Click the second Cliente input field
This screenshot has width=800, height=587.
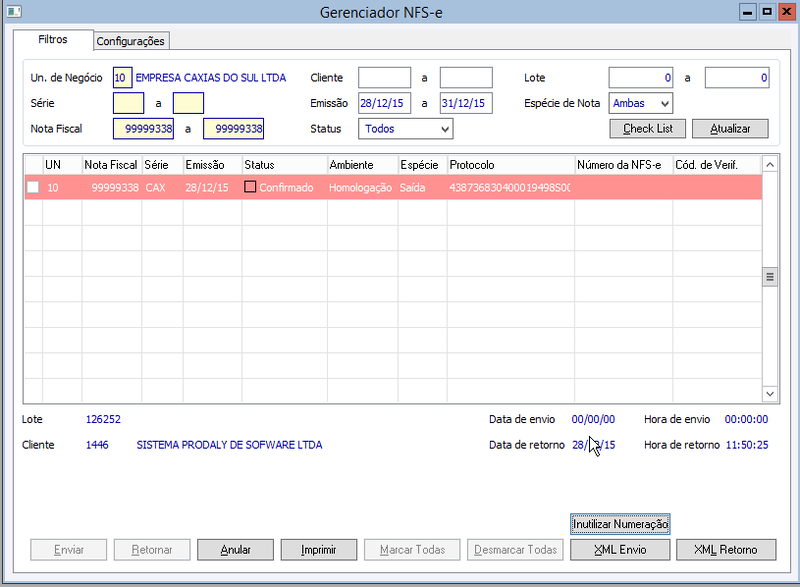[466, 78]
